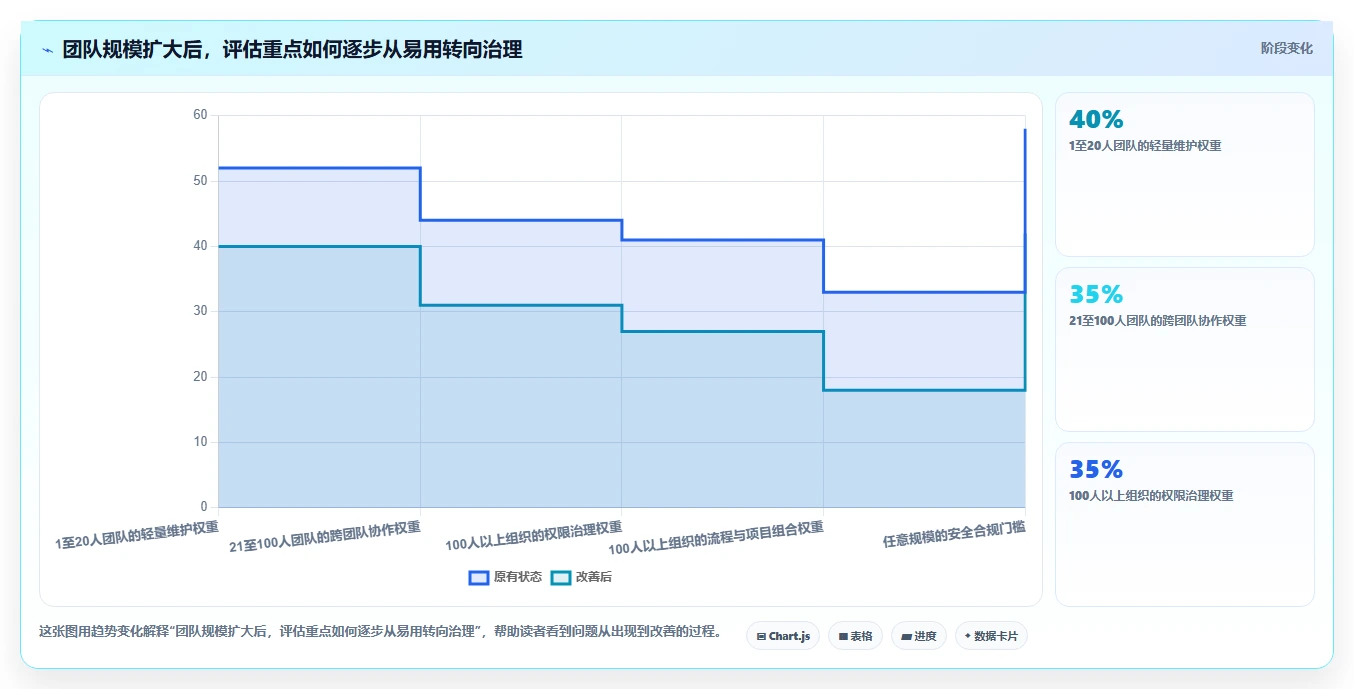Viewport: 1354px width, 689px height.
Task: Click the y-axis value 0
Action: 204,507
